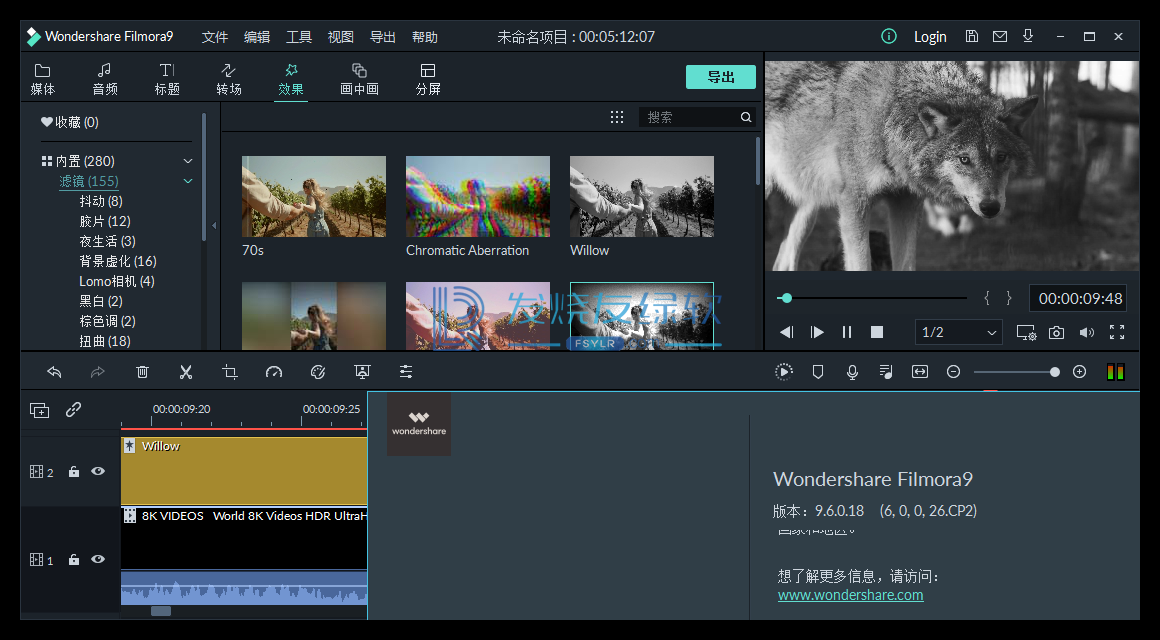Click the teal 导出 export button
This screenshot has width=1160, height=640.
(x=721, y=77)
